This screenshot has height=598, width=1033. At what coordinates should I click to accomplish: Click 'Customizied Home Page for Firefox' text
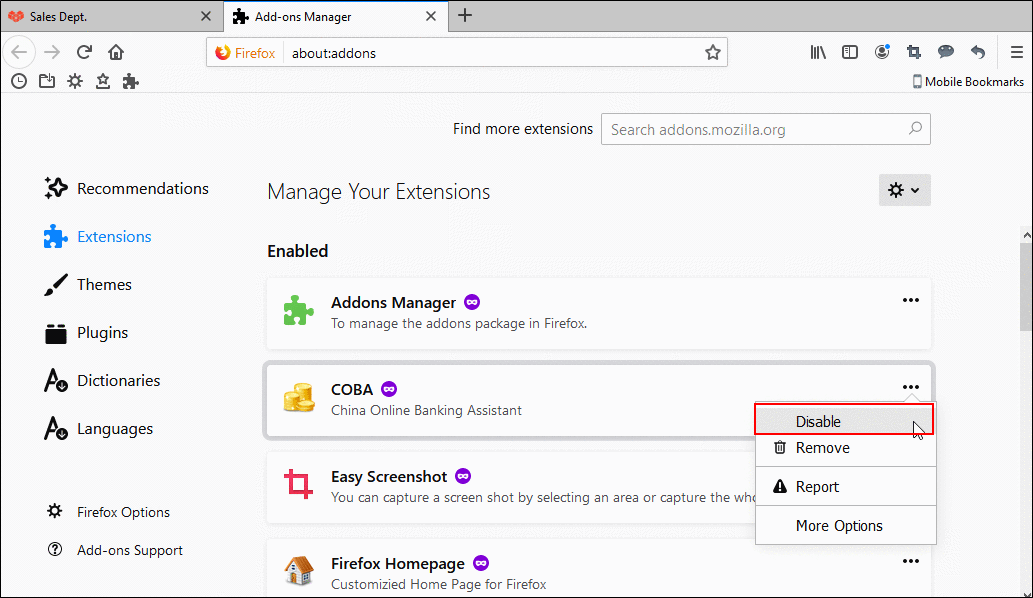pos(439,584)
